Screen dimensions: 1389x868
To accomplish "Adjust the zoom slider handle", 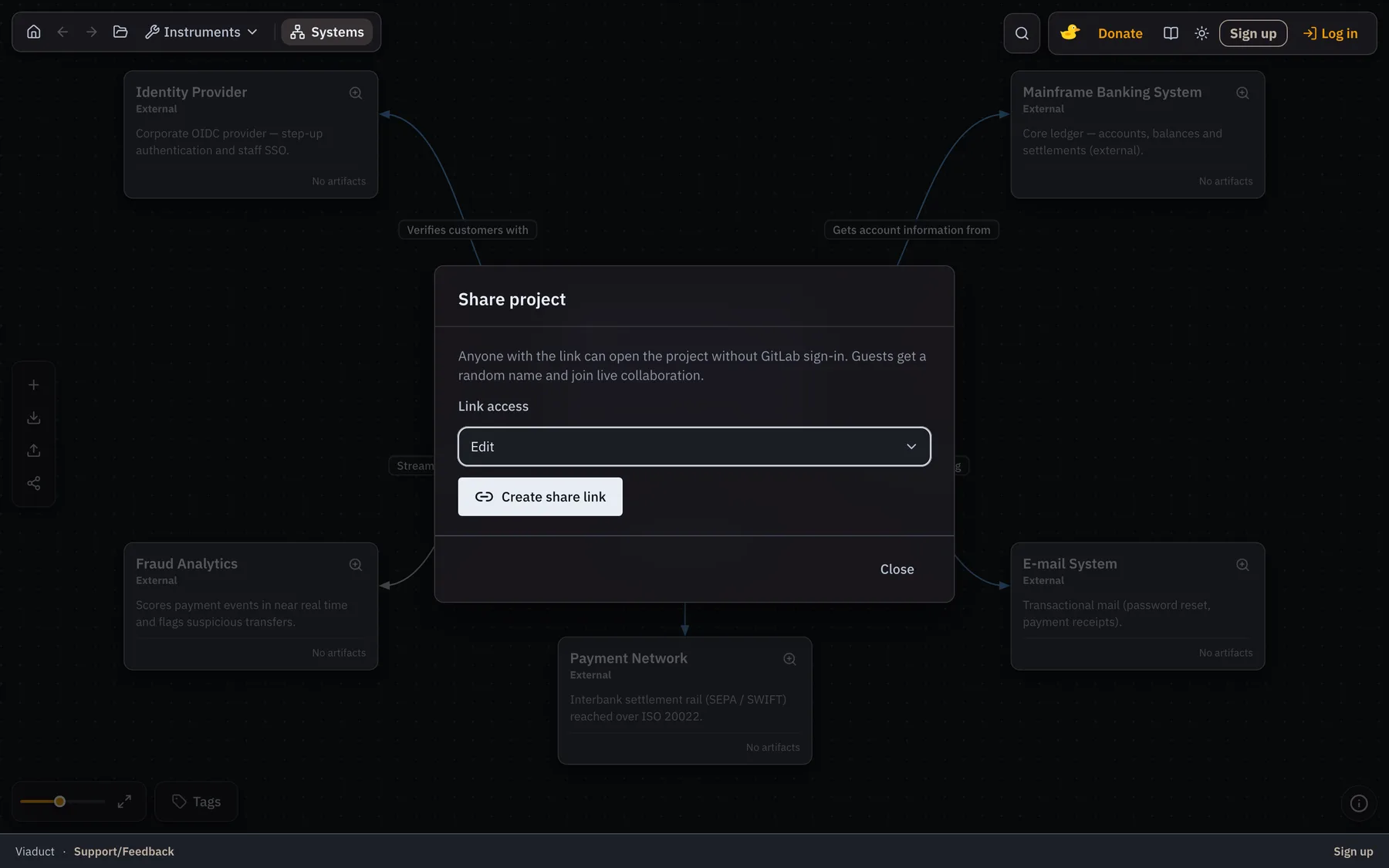I will (x=59, y=802).
